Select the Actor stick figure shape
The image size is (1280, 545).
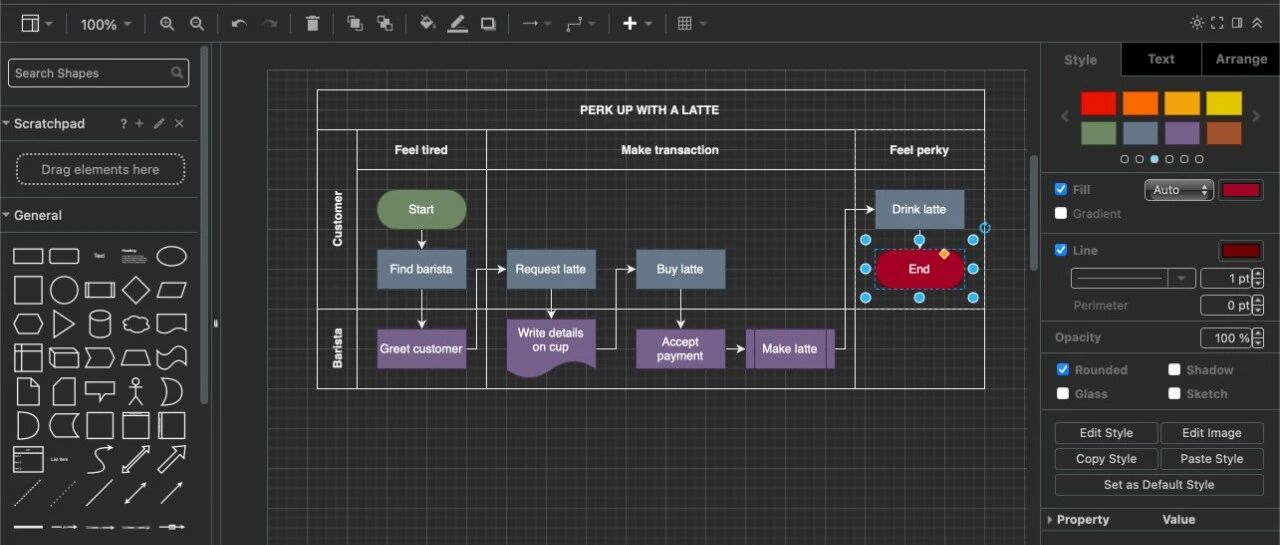136,391
